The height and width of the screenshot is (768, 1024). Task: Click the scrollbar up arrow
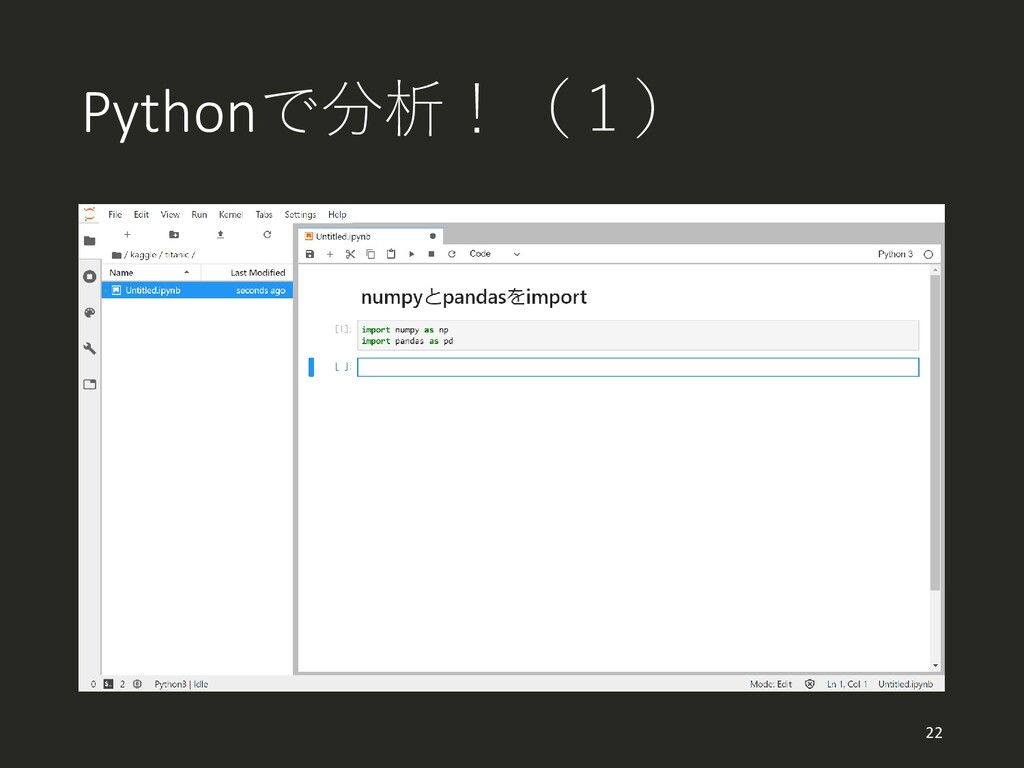coord(935,270)
